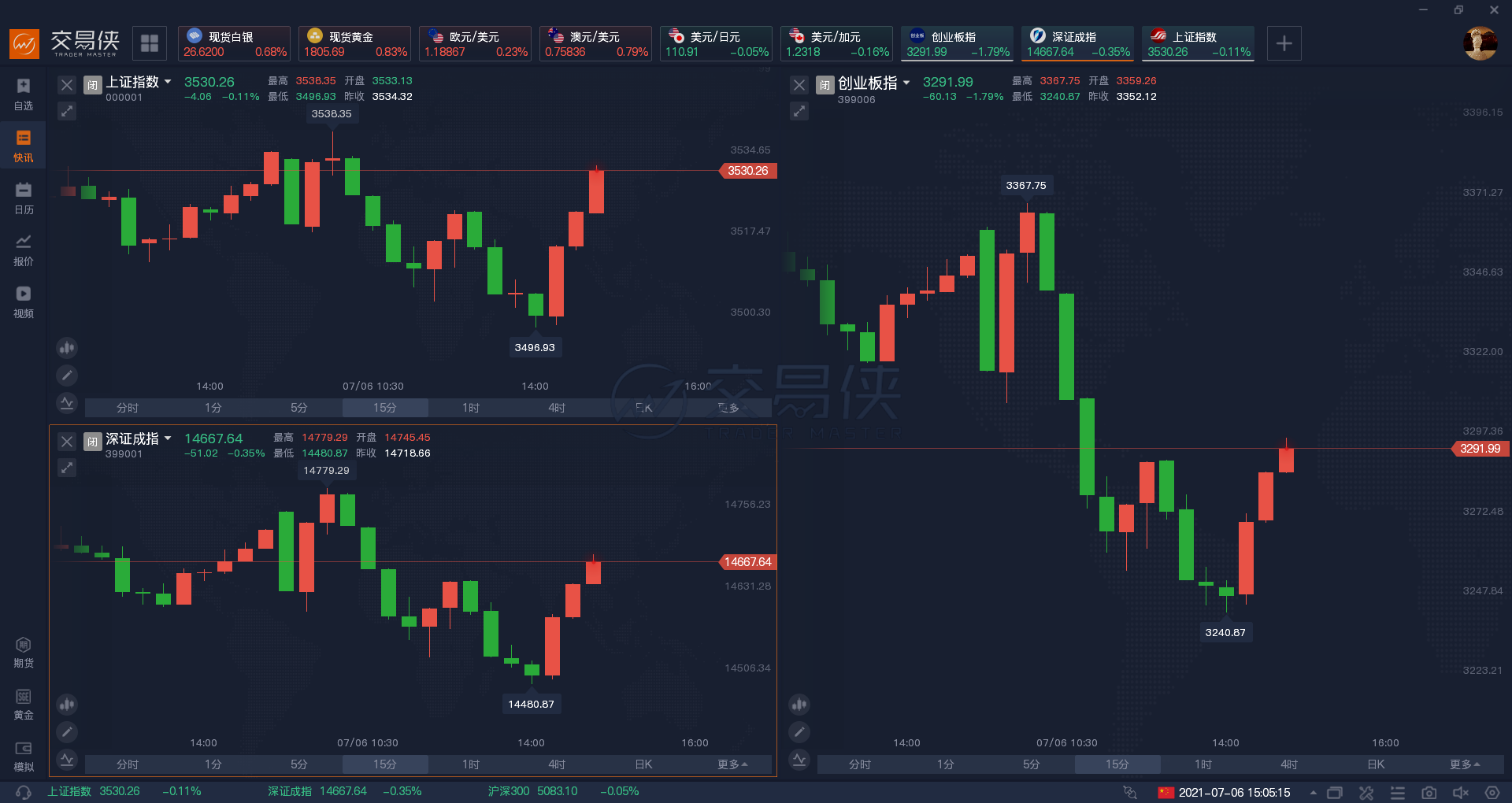Toggle the waveform indicator on 深证成指 chart
1512x803 pixels.
(67, 760)
